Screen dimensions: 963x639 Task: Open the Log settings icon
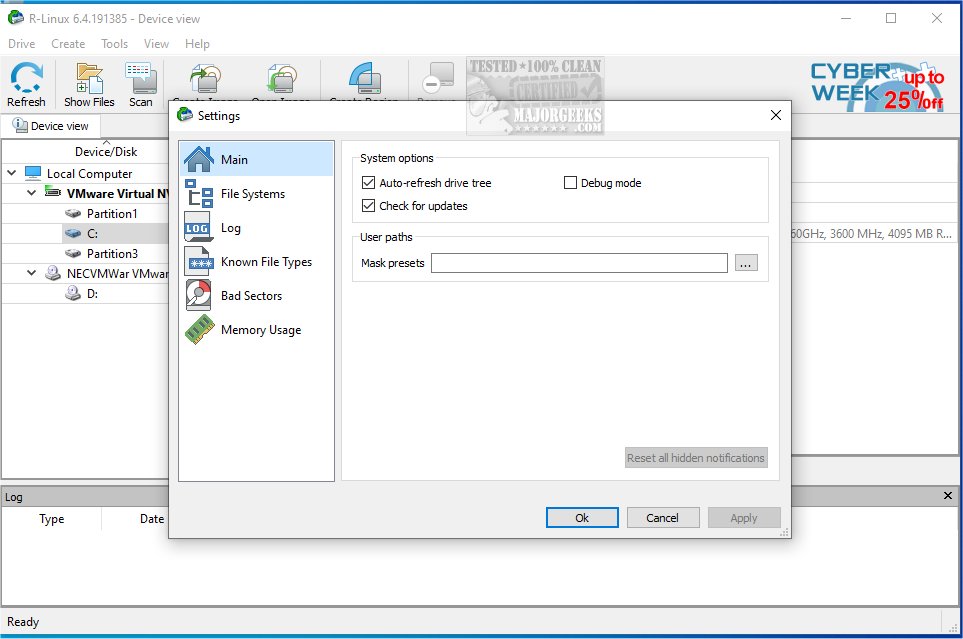(x=198, y=228)
